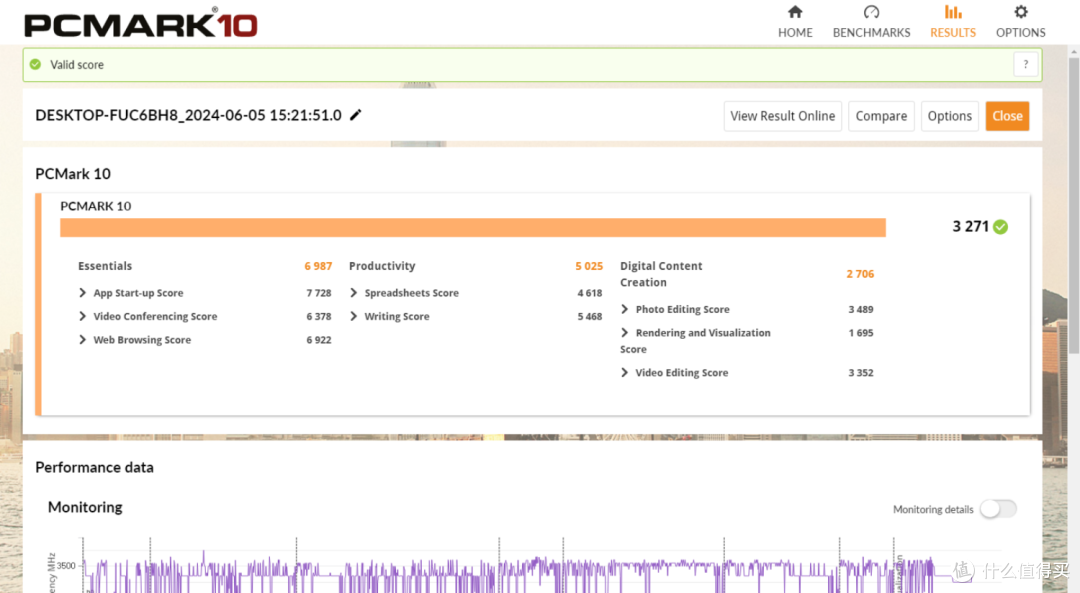Click Writing value 5 468
The image size is (1080, 593).
pyautogui.click(x=590, y=316)
